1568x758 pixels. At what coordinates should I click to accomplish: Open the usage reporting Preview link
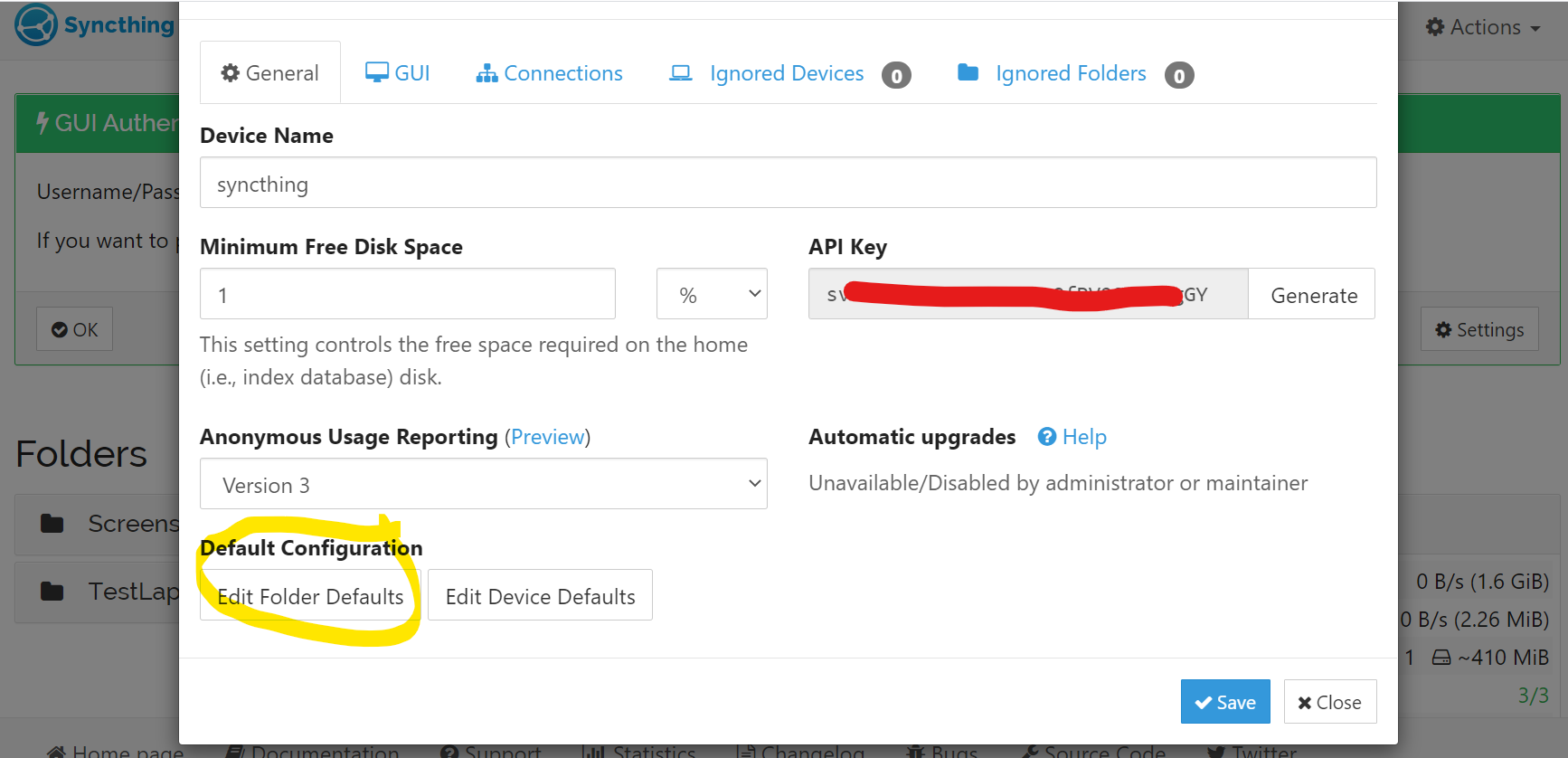[x=547, y=437]
